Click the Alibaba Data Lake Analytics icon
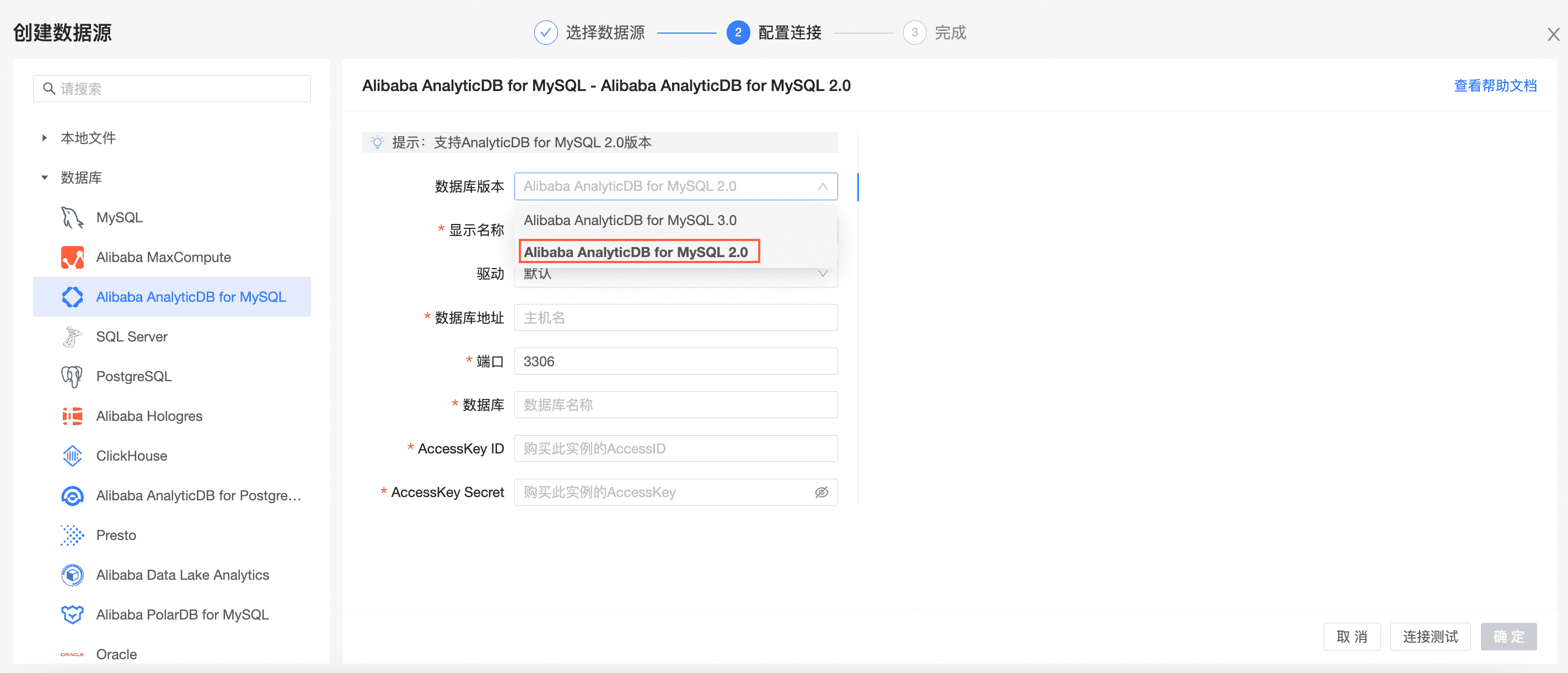 pos(72,575)
